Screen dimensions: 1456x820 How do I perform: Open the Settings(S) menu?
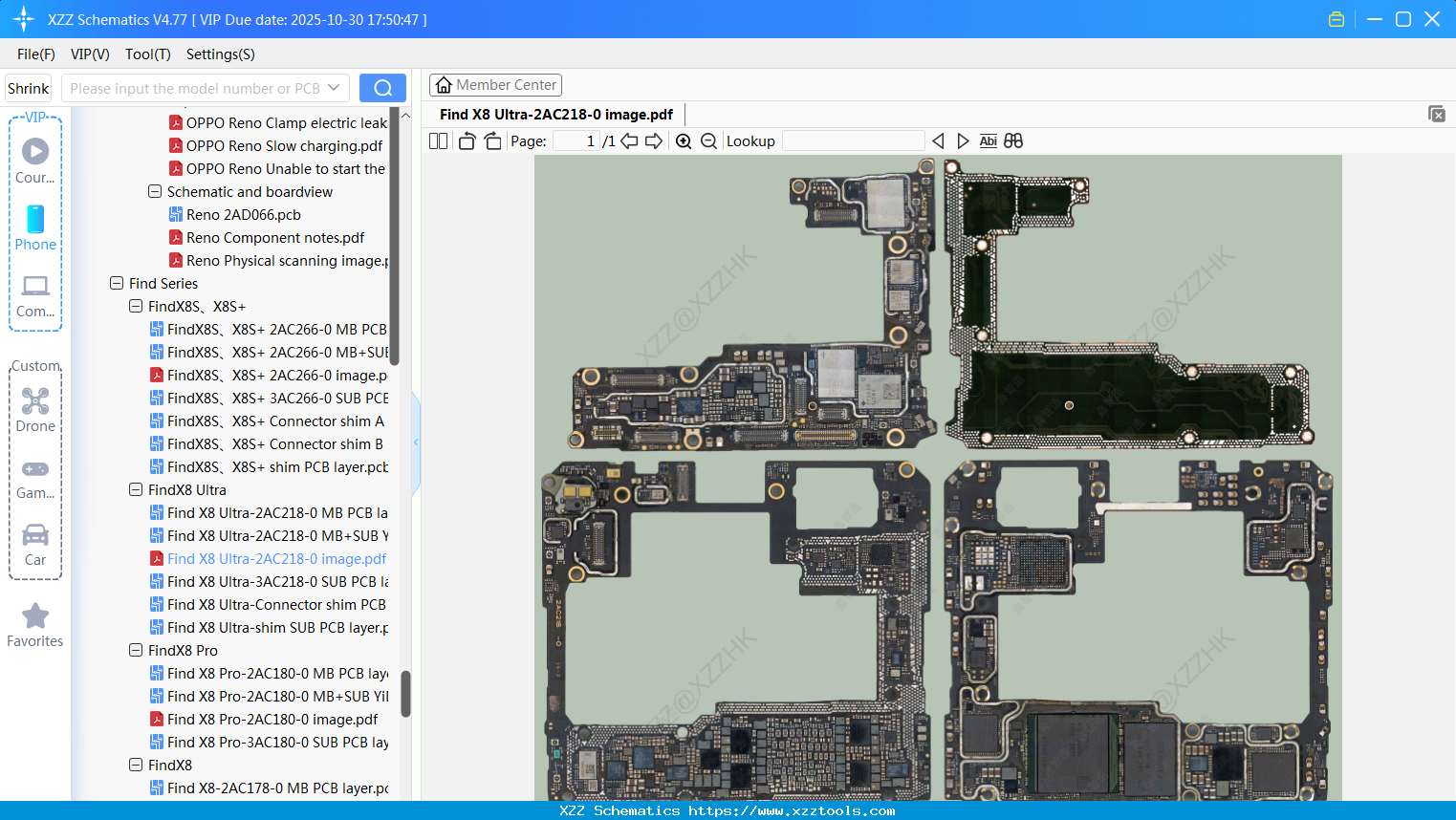220,54
